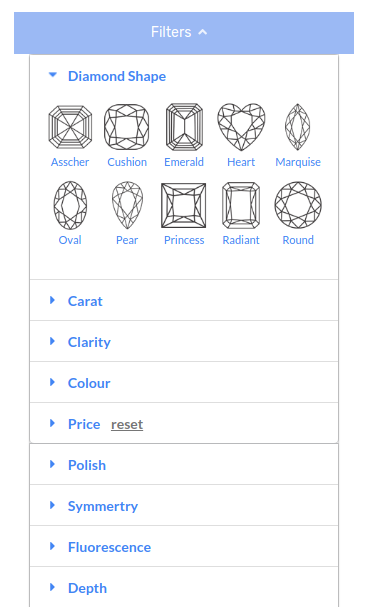Pick the Pear shaped diamond icon
This screenshot has height=607, width=369.
click(127, 205)
